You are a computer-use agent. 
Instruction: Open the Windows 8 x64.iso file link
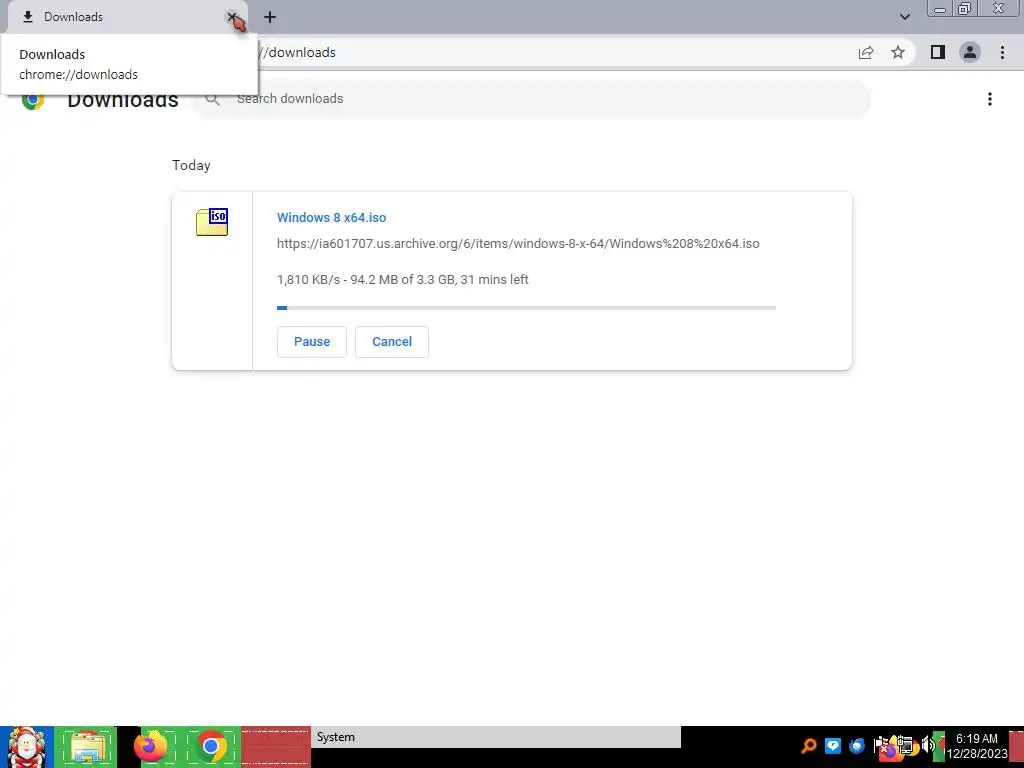(331, 217)
